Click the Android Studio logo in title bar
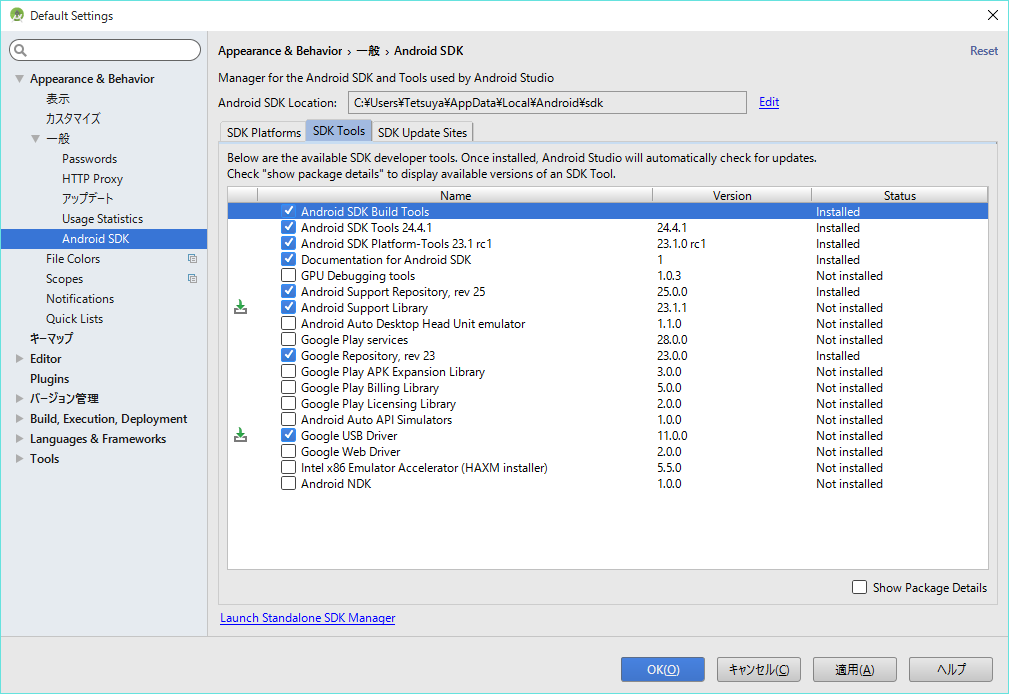The width and height of the screenshot is (1009, 694). tap(16, 15)
